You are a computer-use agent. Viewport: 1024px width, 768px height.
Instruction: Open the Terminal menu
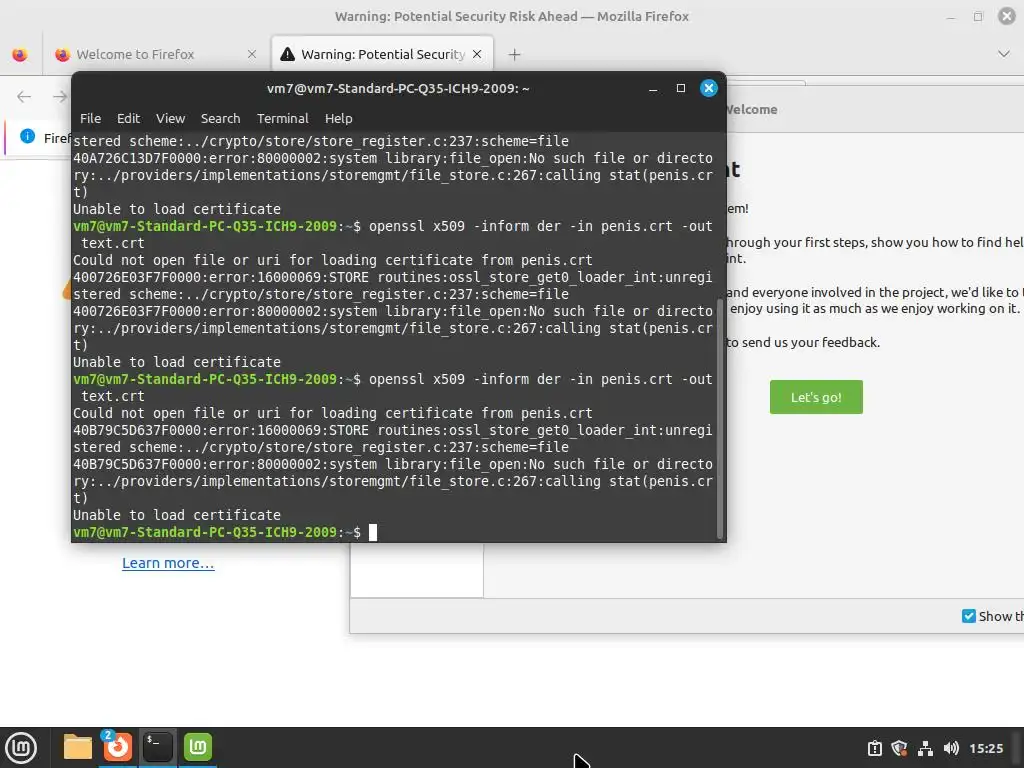pyautogui.click(x=282, y=118)
